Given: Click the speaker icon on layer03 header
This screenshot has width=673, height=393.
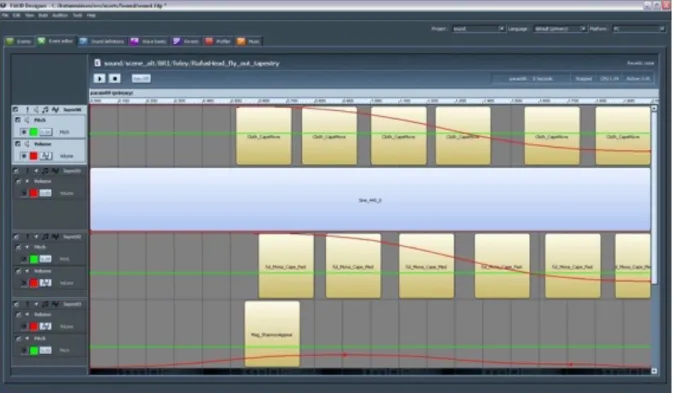Looking at the screenshot, I should click(x=36, y=304).
